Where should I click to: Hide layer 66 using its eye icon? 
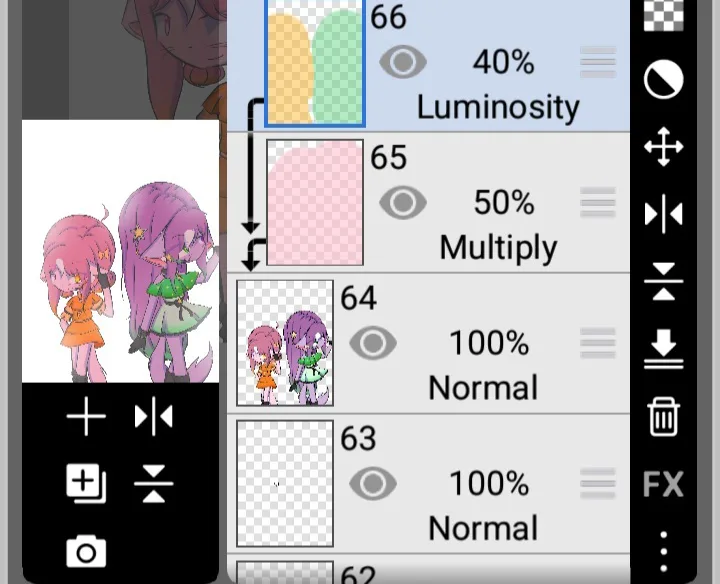pyautogui.click(x=403, y=62)
